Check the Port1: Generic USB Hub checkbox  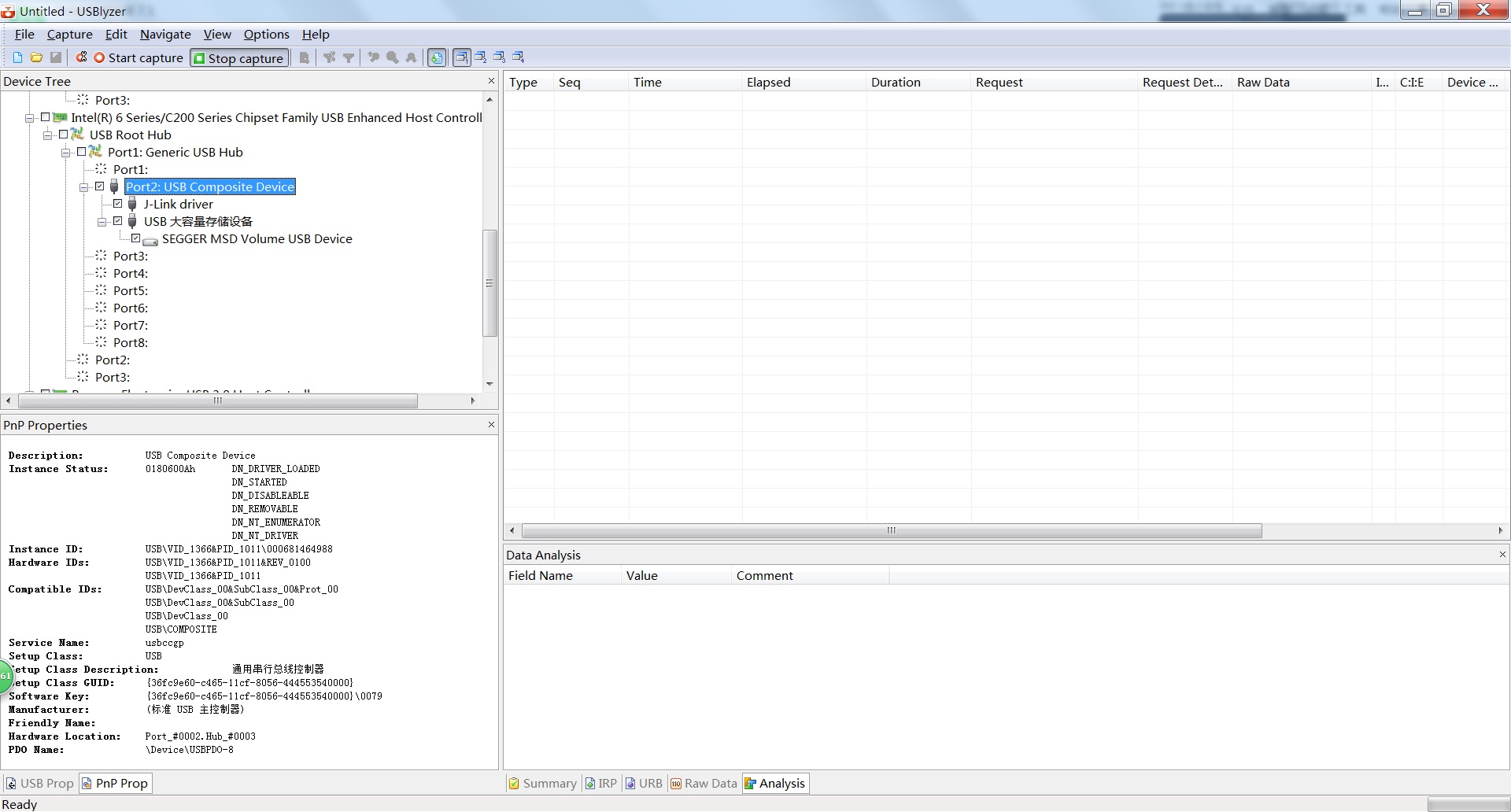pos(81,152)
